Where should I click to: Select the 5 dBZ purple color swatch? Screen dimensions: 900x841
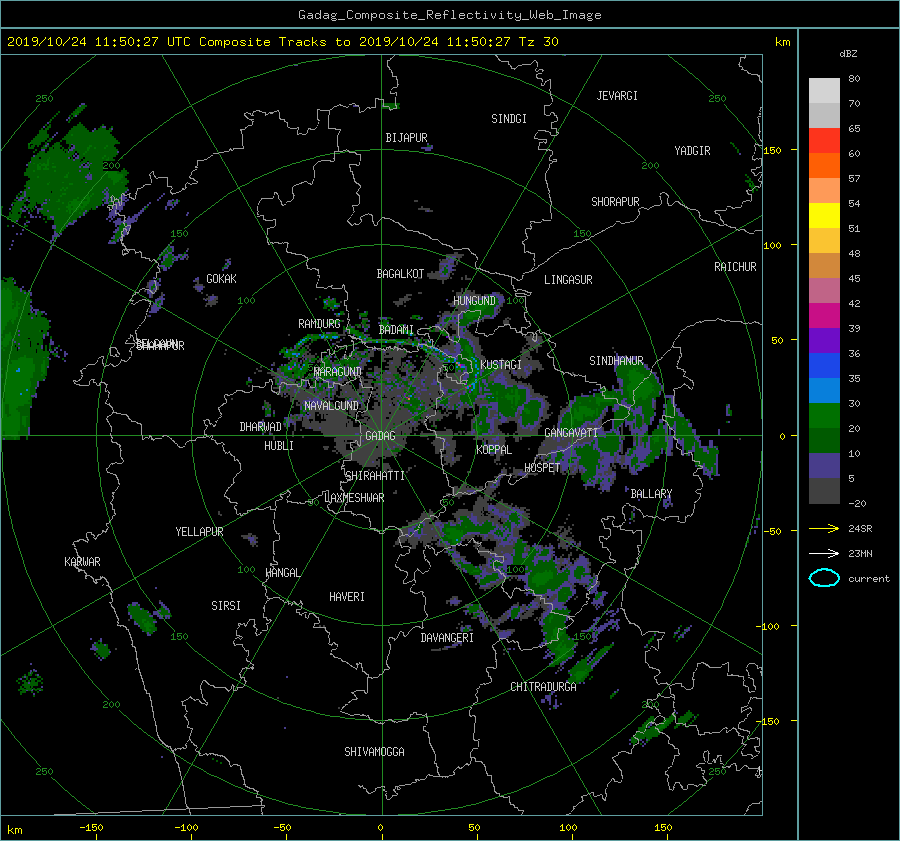824,466
